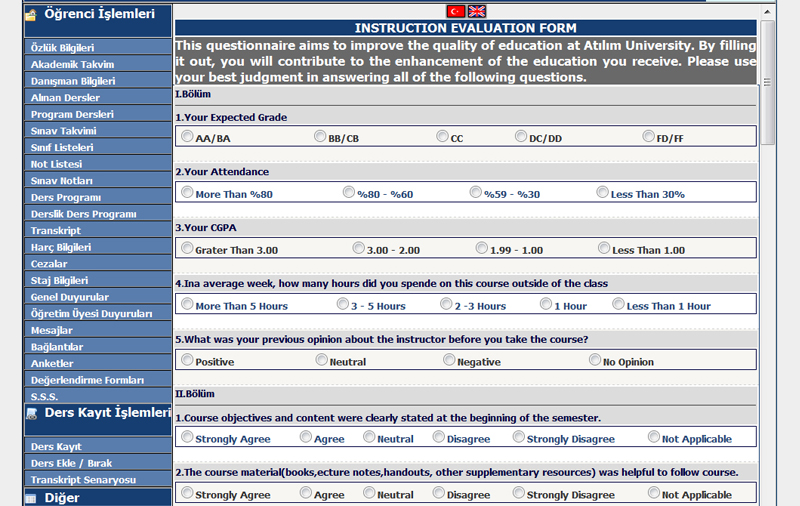Open Ders Ekle / Bırak

(x=97, y=463)
